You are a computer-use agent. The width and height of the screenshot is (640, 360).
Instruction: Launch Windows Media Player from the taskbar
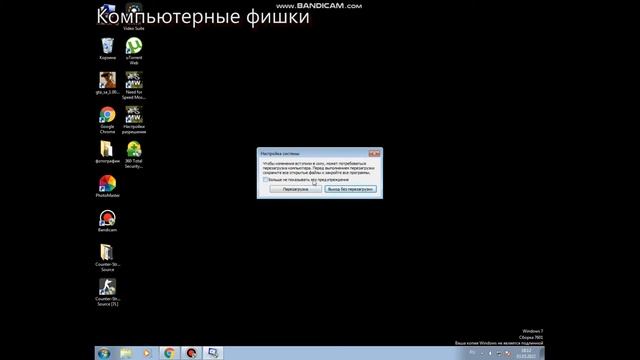pos(147,353)
